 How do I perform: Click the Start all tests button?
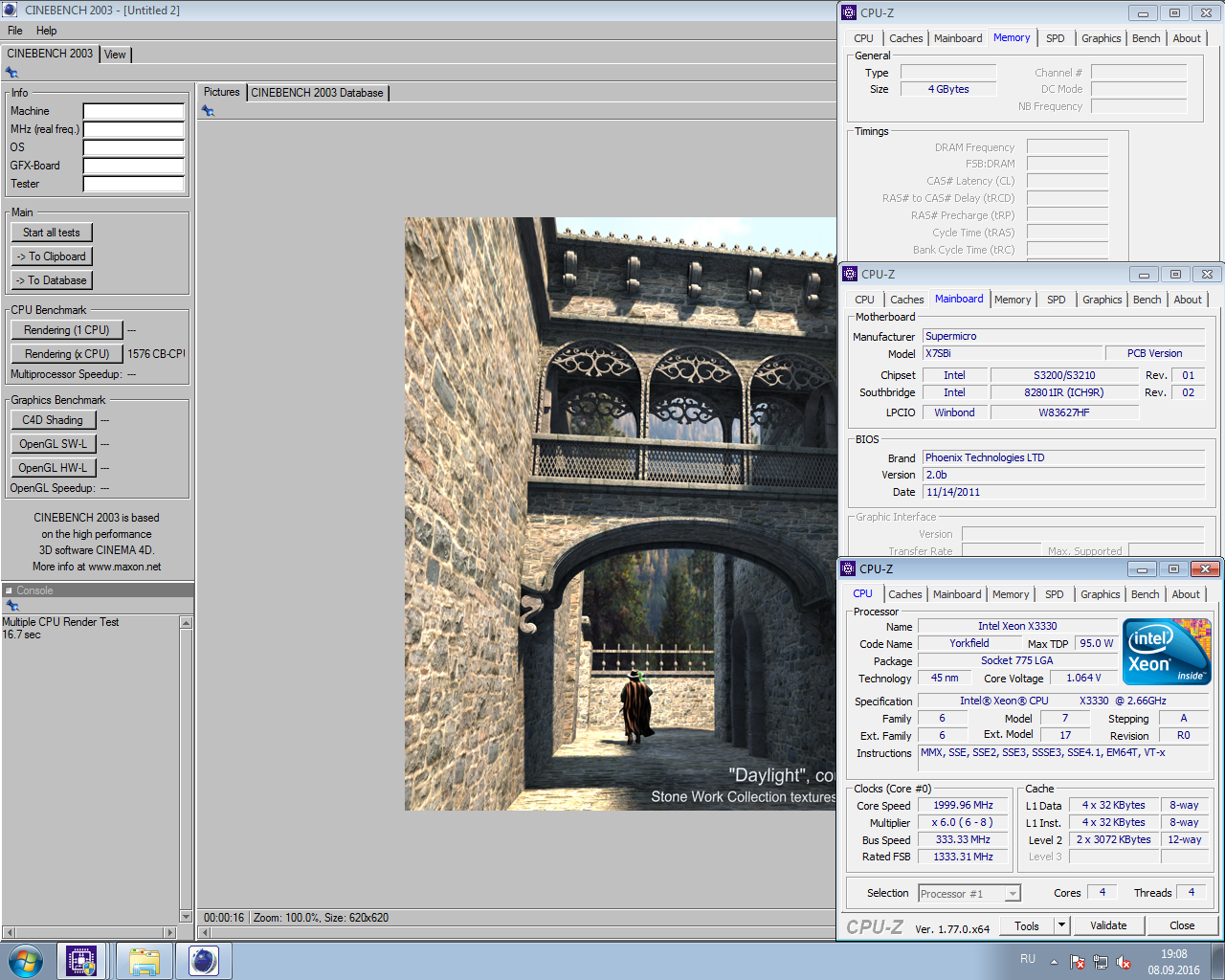[52, 233]
